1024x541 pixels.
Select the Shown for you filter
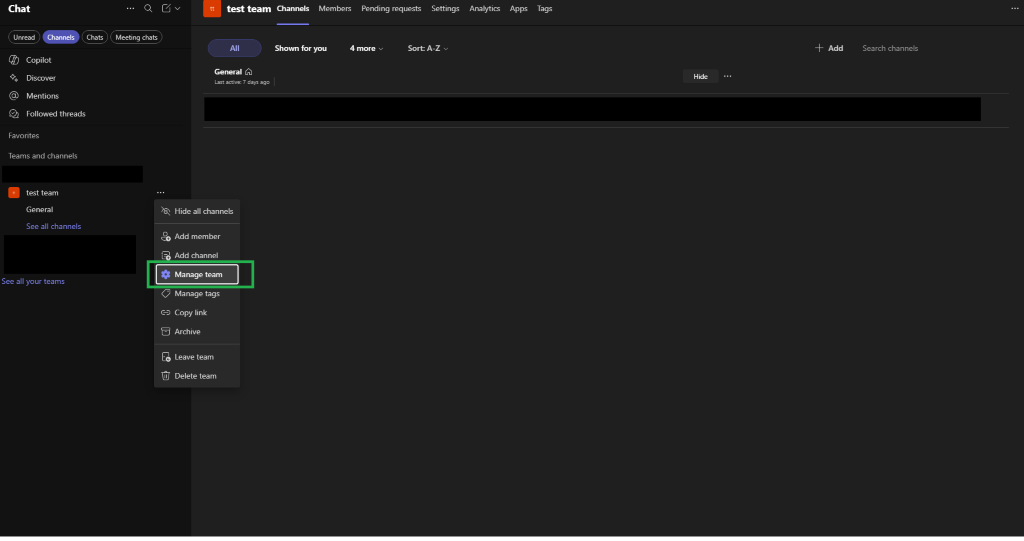pos(300,48)
